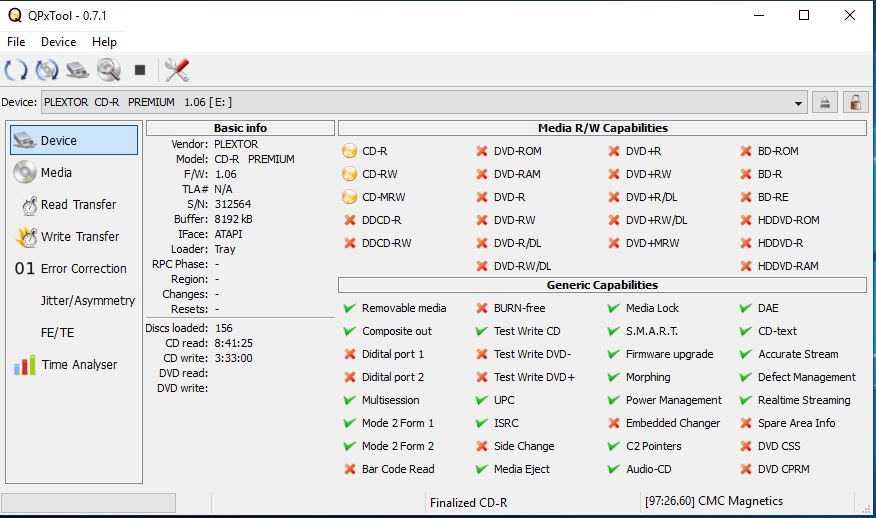This screenshot has height=518, width=876.
Task: Click the buffer value '8192 kB'
Action: (x=234, y=219)
